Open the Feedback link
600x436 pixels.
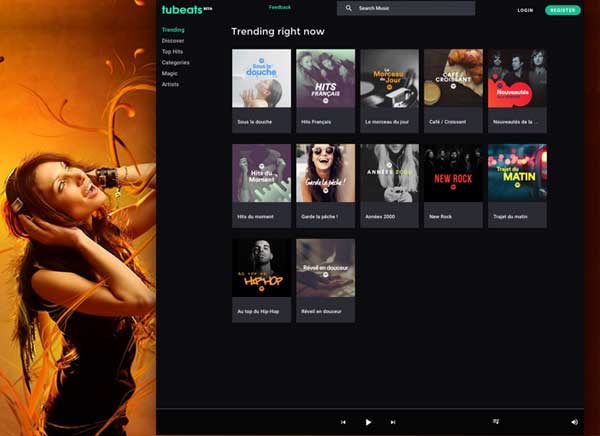click(279, 7)
